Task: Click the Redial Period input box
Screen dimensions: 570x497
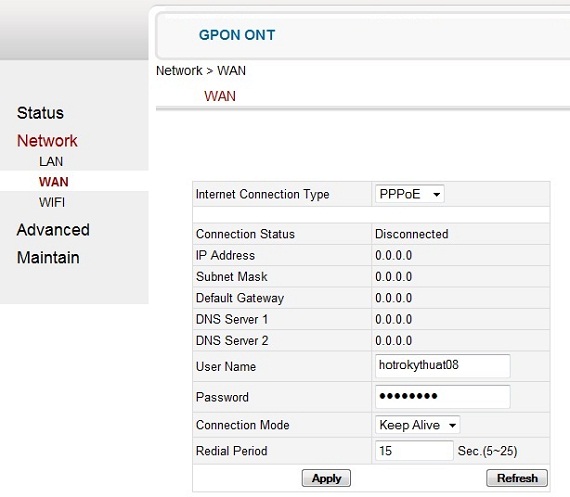Action: pyautogui.click(x=414, y=450)
